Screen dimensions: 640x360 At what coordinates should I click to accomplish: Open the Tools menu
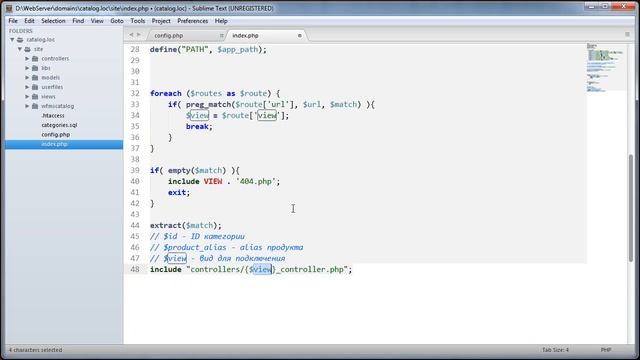click(138, 21)
